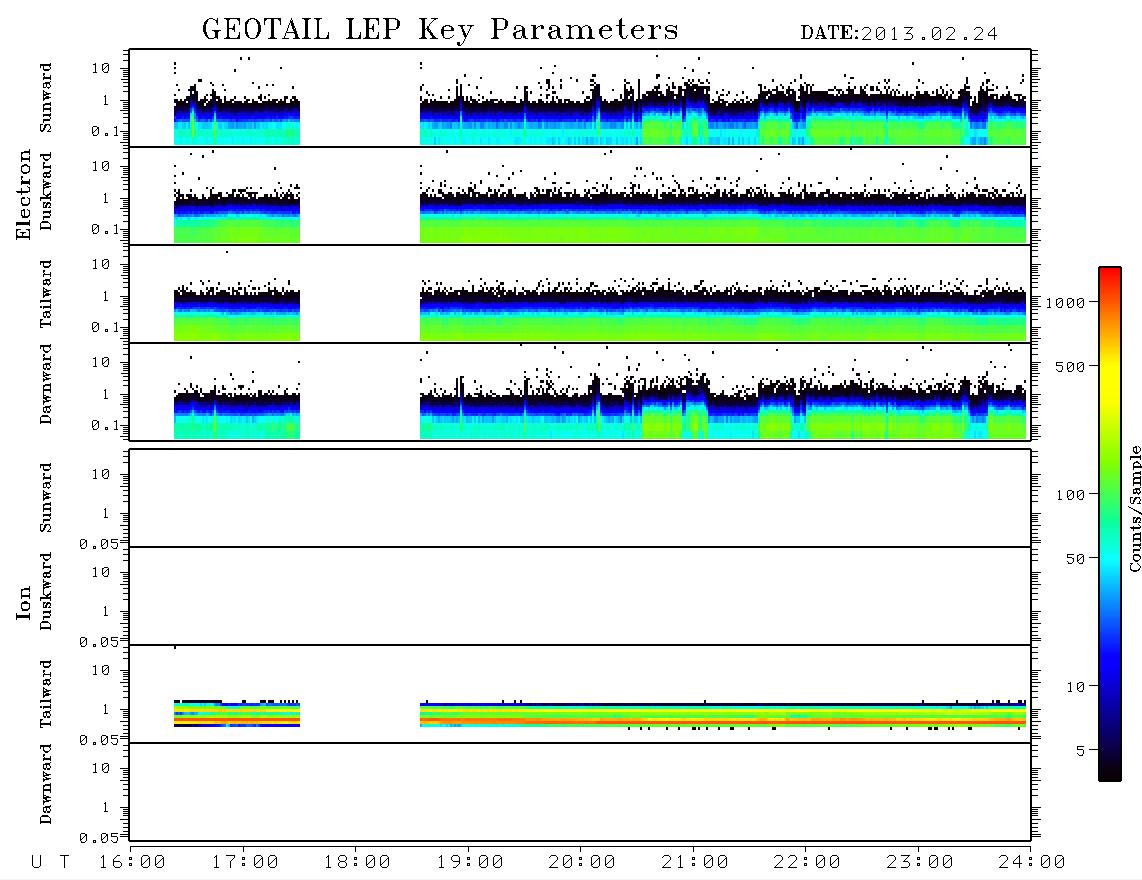Click the "500" color bar tick
Image resolution: width=1142 pixels, height=880 pixels.
(1071, 366)
